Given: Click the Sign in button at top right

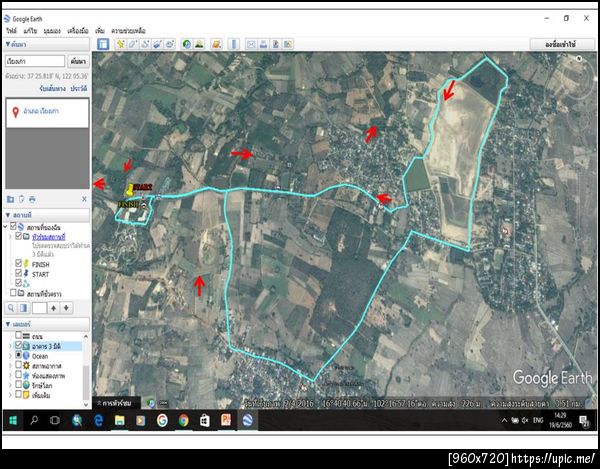Looking at the screenshot, I should pyautogui.click(x=561, y=44).
